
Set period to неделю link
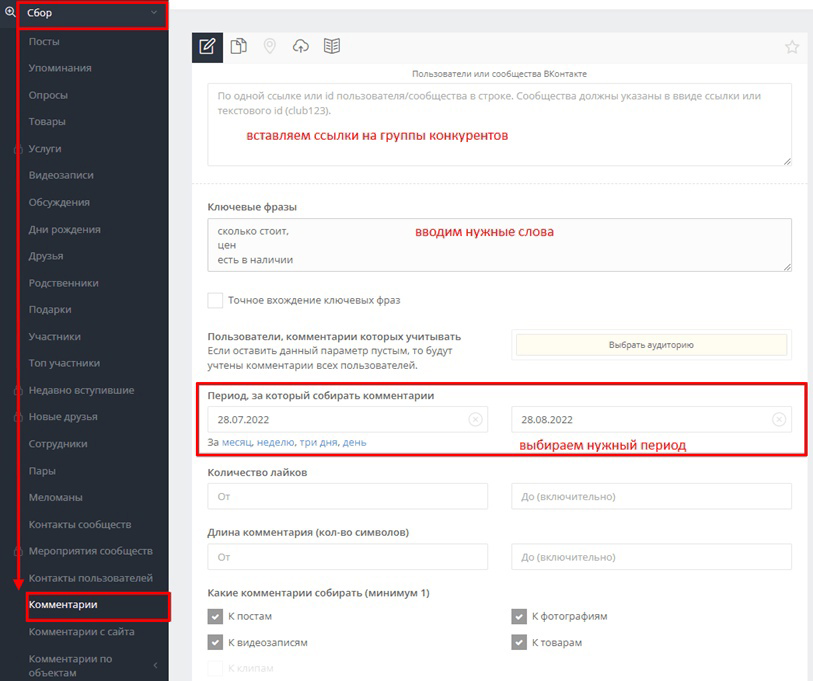(x=276, y=442)
